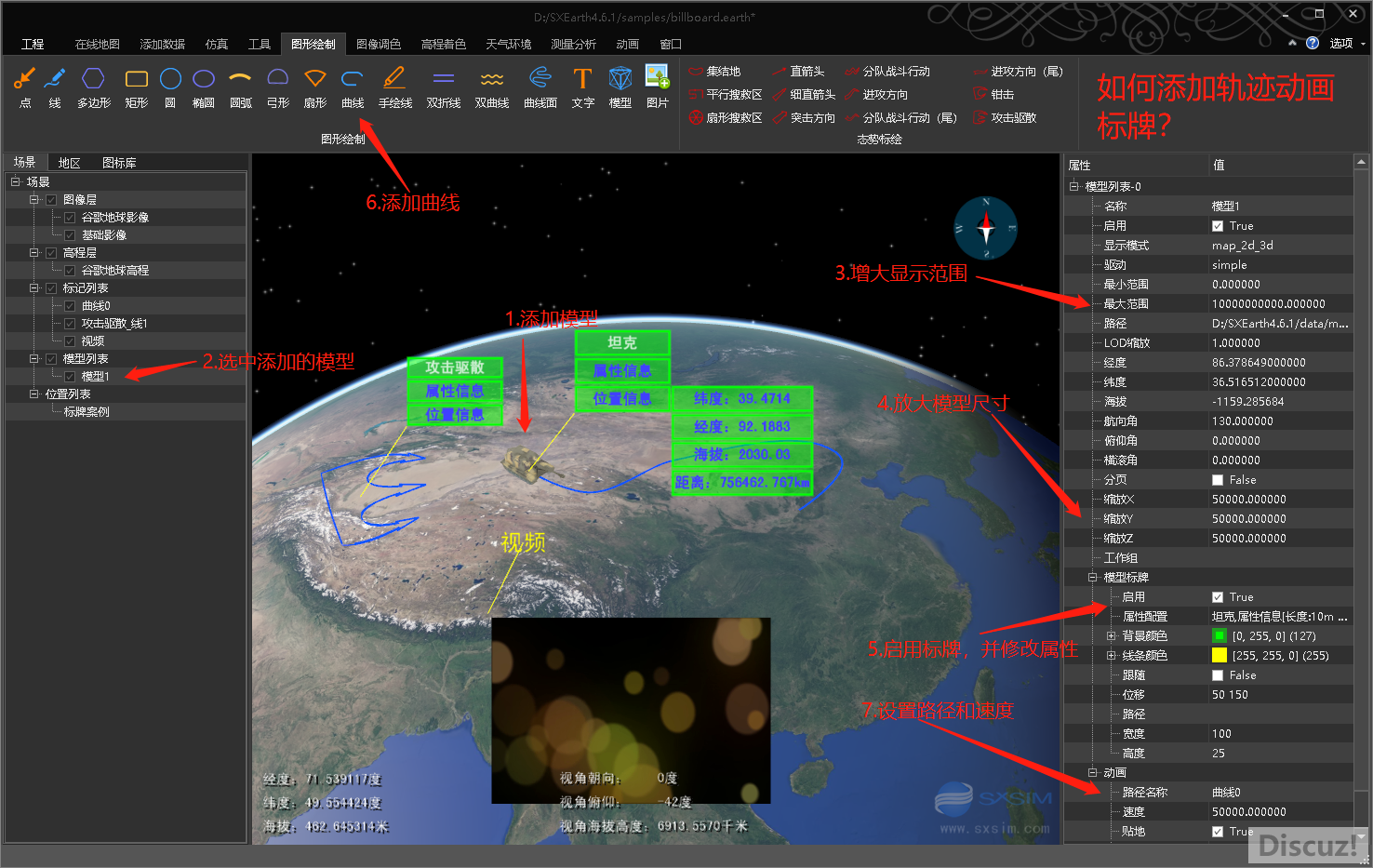Viewport: 1373px width, 868px height.
Task: Select the 手绘线 freehand line tool
Action: tap(395, 87)
